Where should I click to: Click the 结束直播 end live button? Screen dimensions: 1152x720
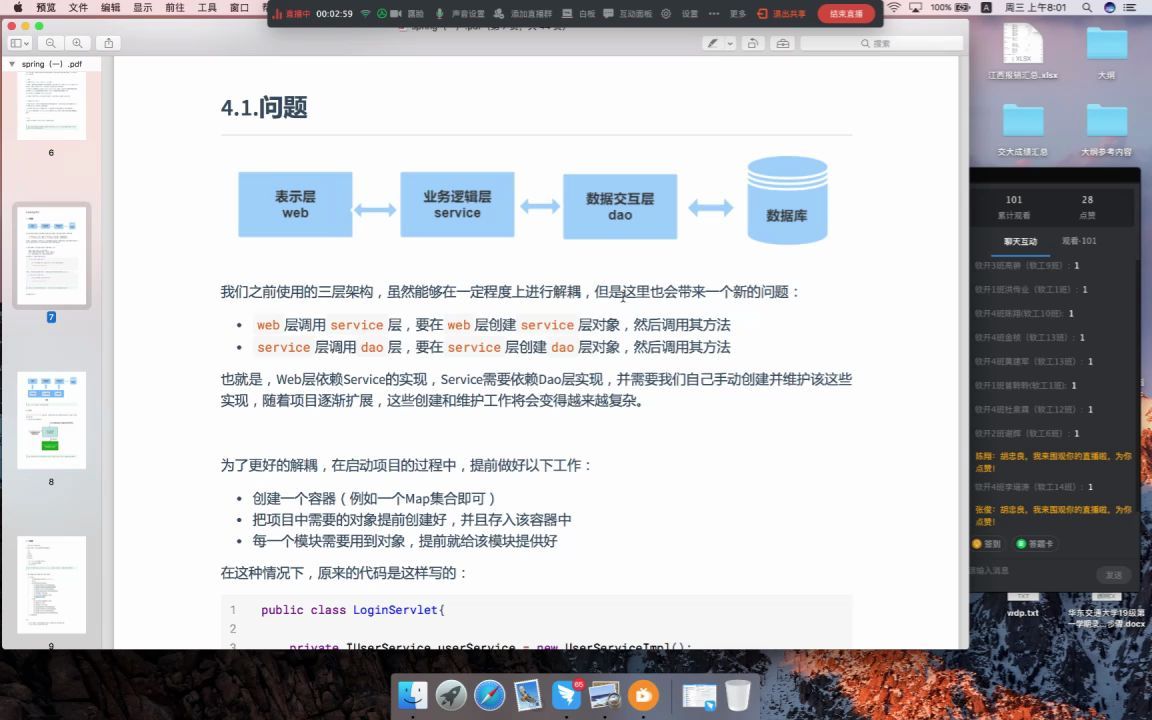tap(846, 14)
